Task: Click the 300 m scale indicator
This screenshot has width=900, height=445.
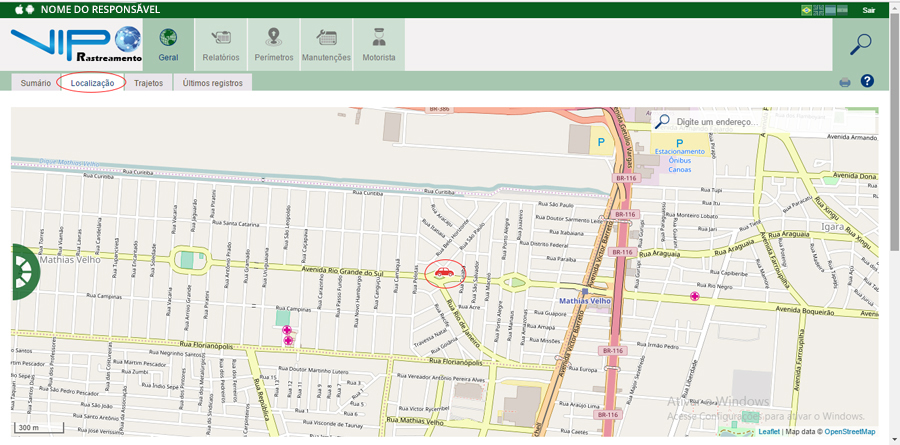Action: click(38, 428)
